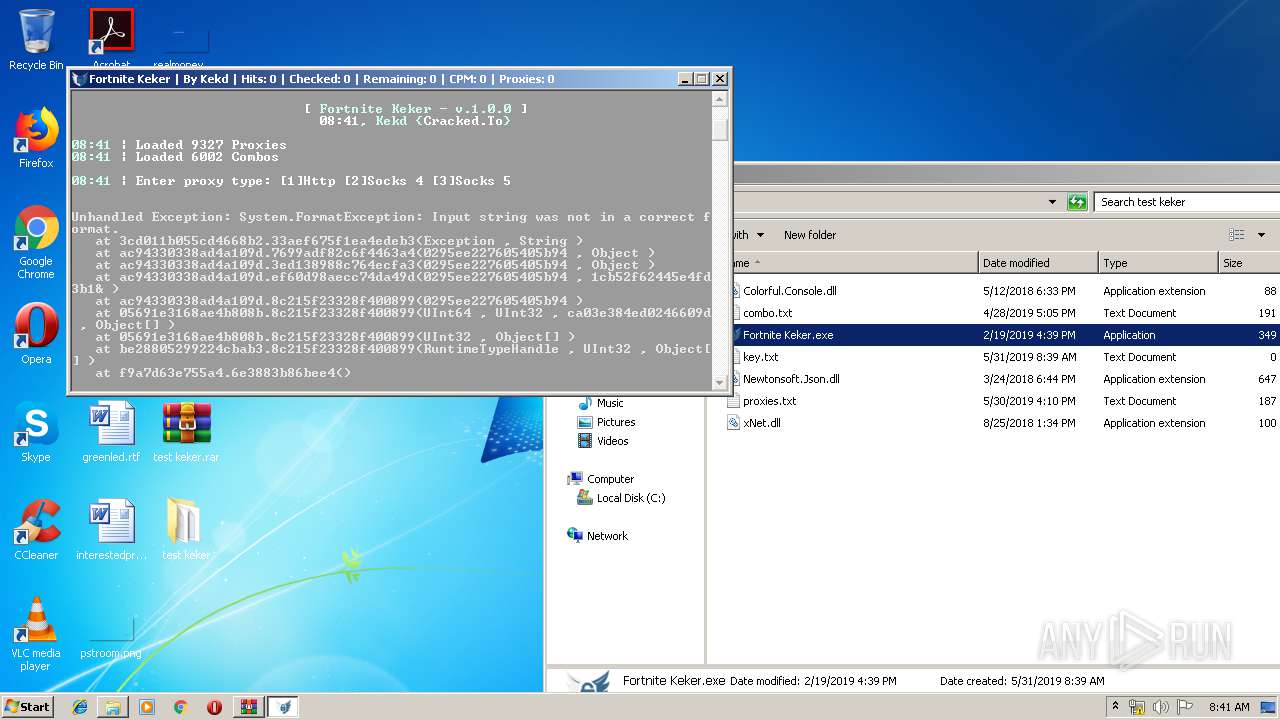Viewport: 1280px width, 720px height.
Task: Click New folder in Explorer toolbar
Action: click(810, 235)
